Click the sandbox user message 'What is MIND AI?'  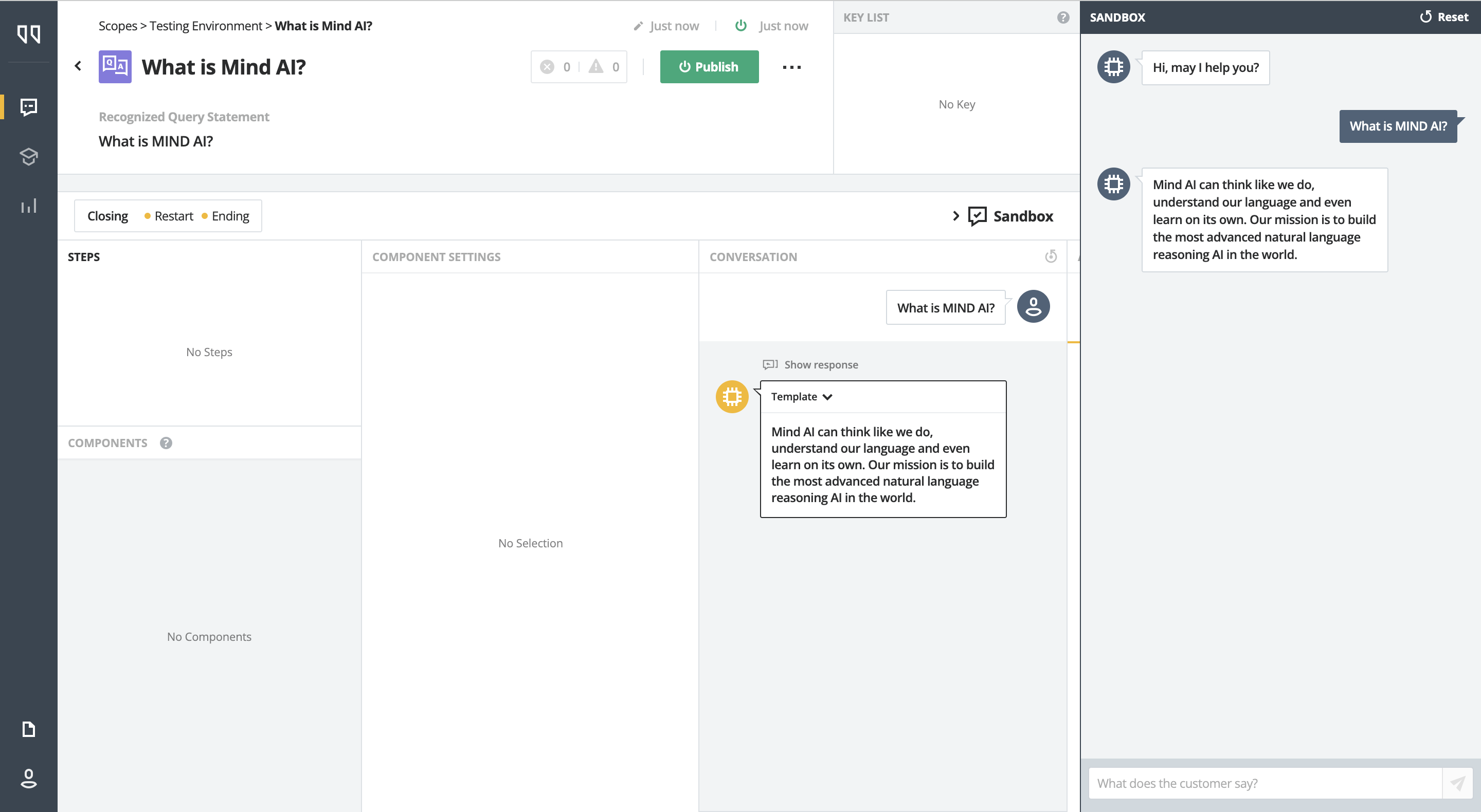[1398, 126]
